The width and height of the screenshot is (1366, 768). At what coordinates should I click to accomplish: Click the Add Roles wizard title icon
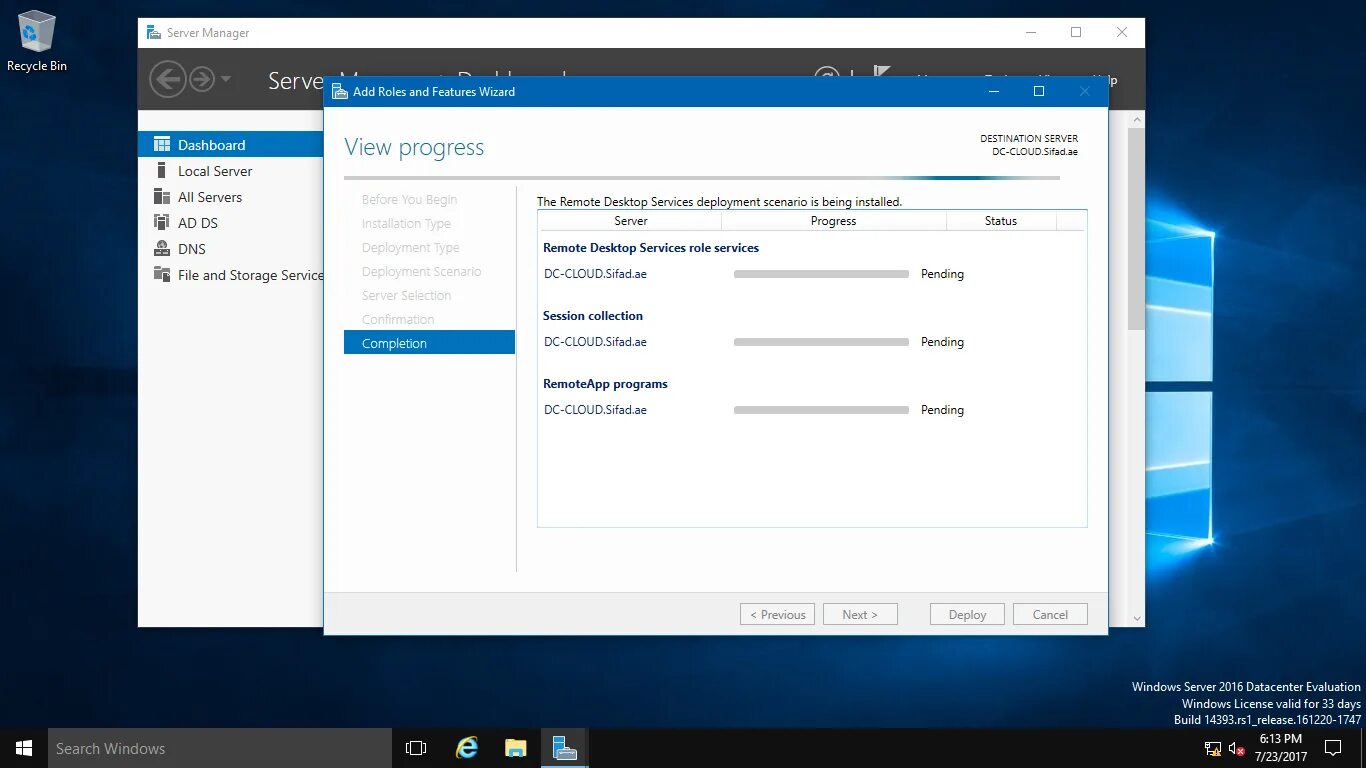click(340, 91)
